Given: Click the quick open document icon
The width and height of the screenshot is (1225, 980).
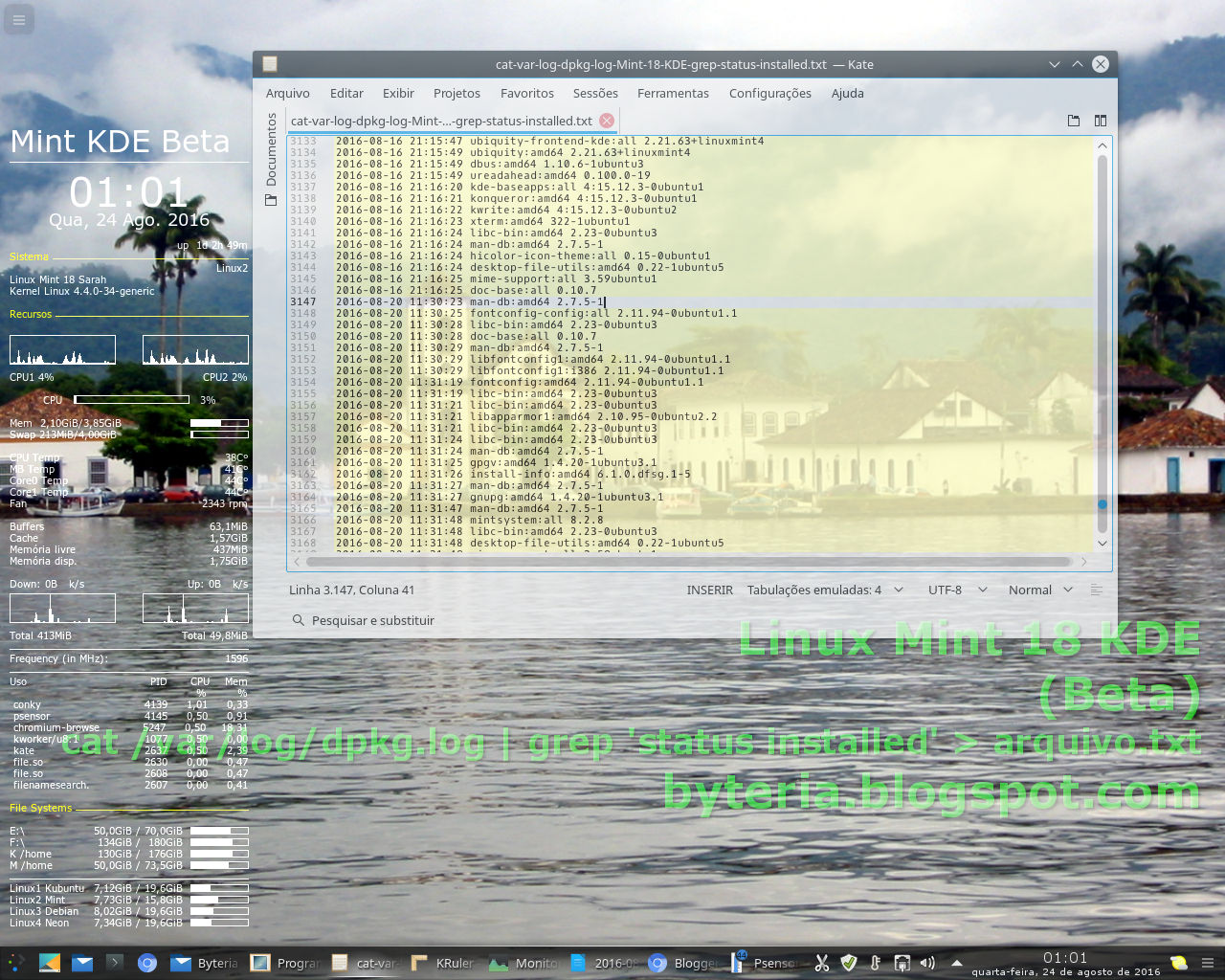Looking at the screenshot, I should coord(1074,121).
